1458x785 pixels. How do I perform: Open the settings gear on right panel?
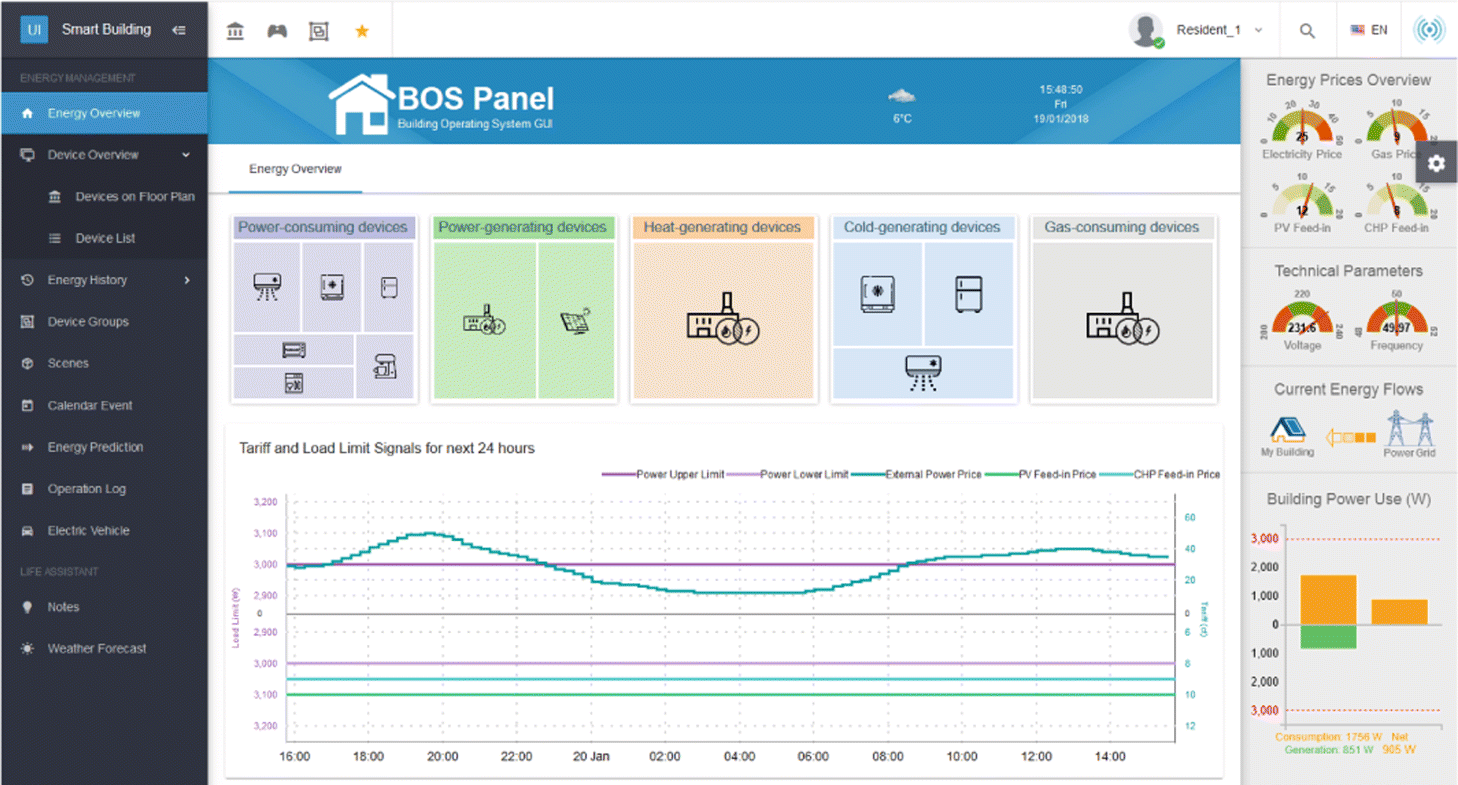point(1437,163)
